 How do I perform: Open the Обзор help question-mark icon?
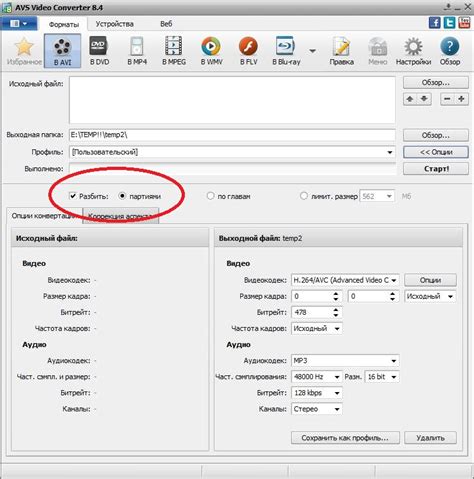[450, 51]
